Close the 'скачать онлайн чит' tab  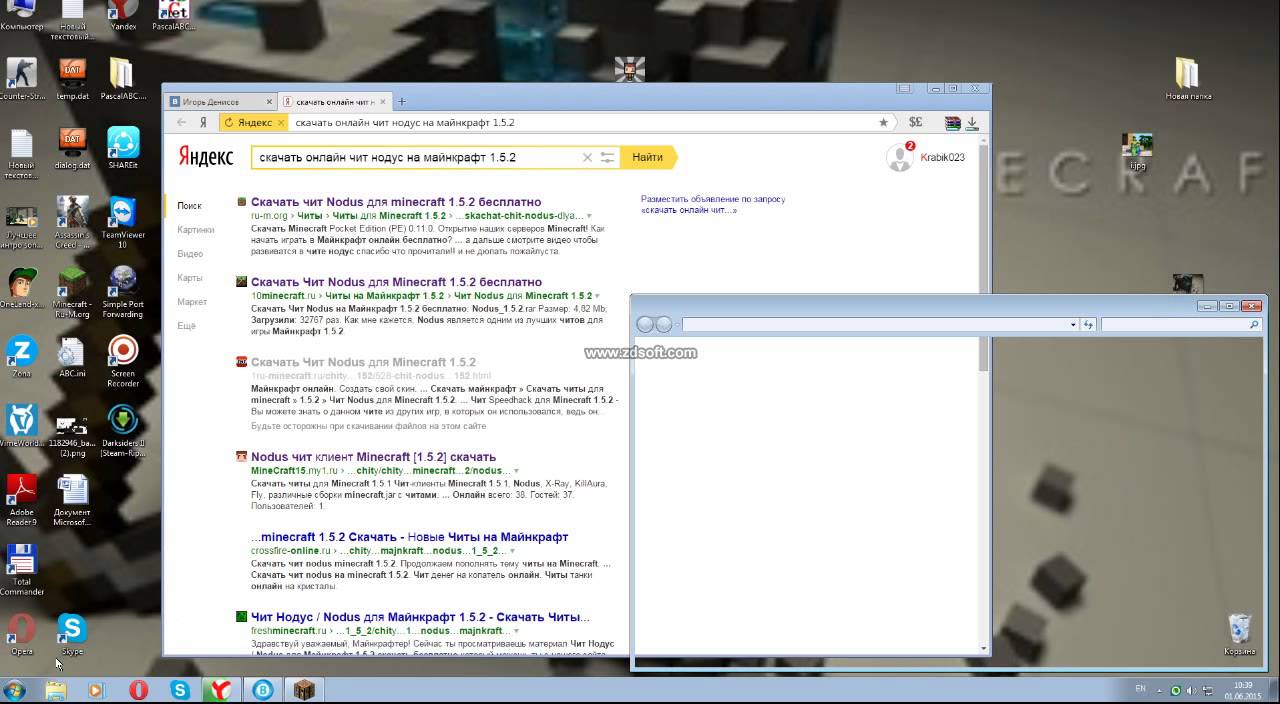coord(384,101)
